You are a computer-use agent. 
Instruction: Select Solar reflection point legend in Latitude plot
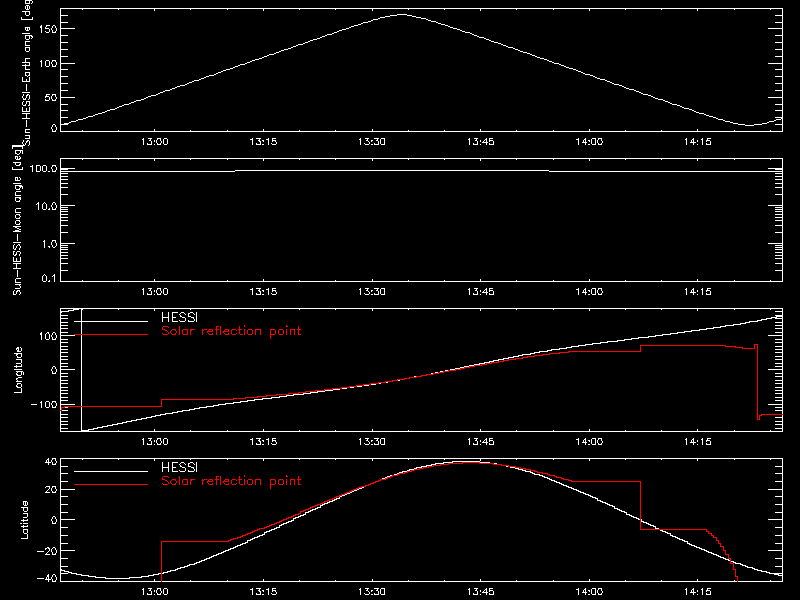(231, 481)
